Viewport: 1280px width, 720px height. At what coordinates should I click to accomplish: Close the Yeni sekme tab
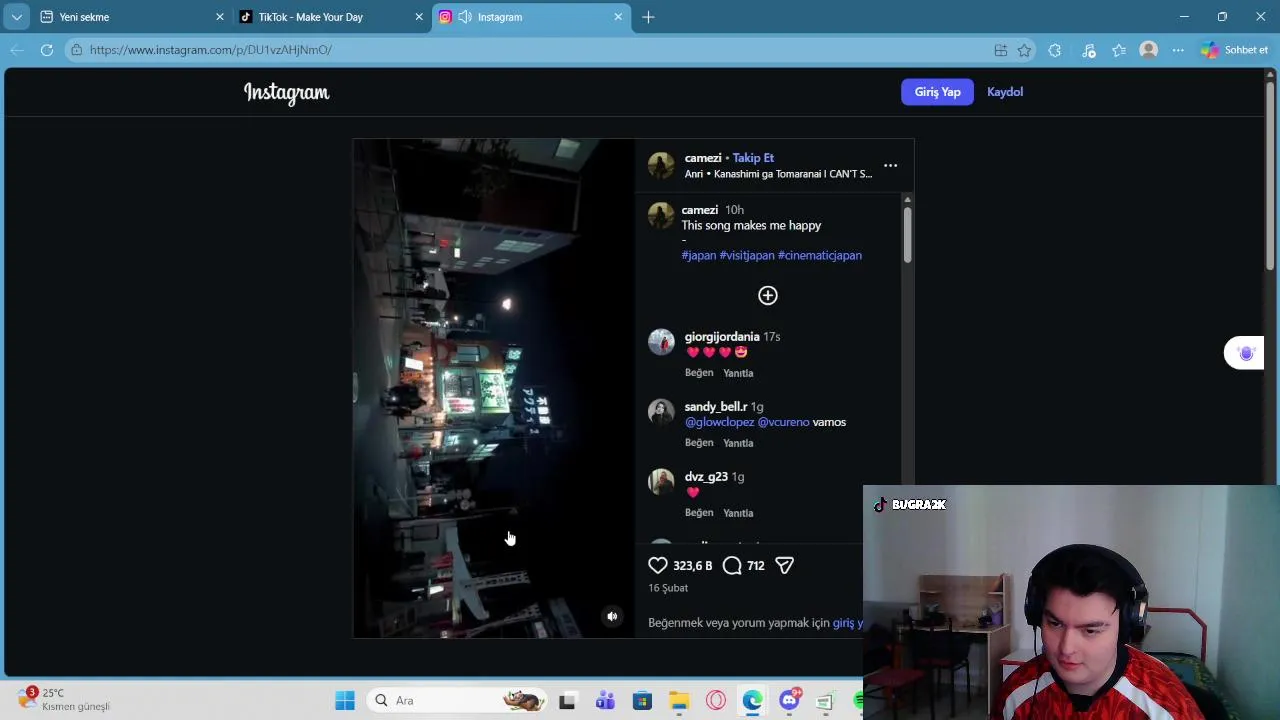click(x=220, y=17)
